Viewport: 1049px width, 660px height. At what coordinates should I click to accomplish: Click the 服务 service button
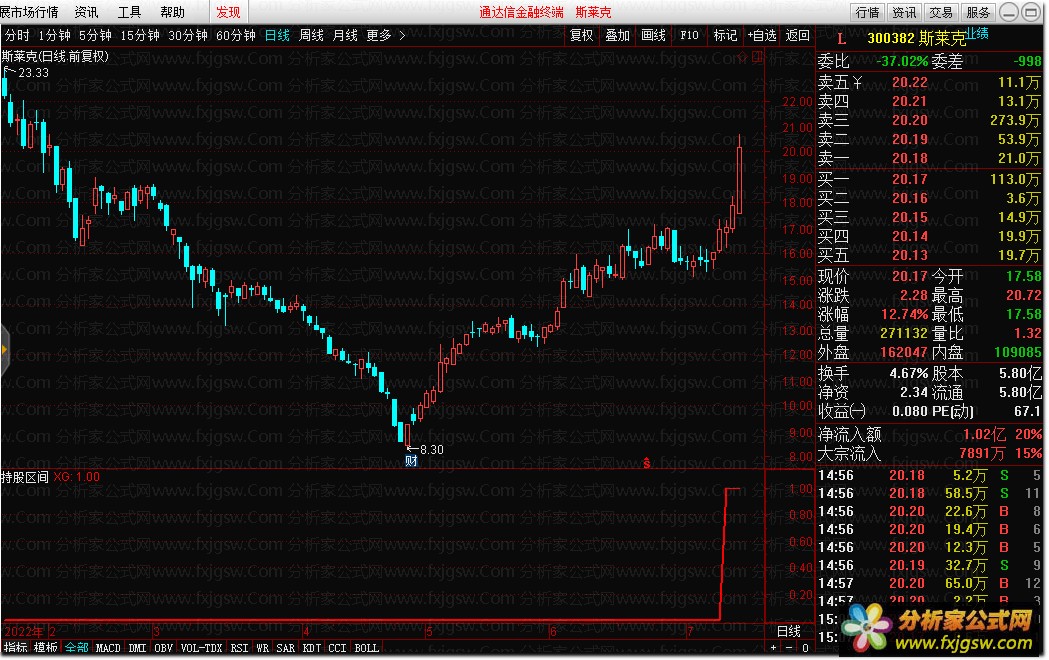(x=977, y=12)
